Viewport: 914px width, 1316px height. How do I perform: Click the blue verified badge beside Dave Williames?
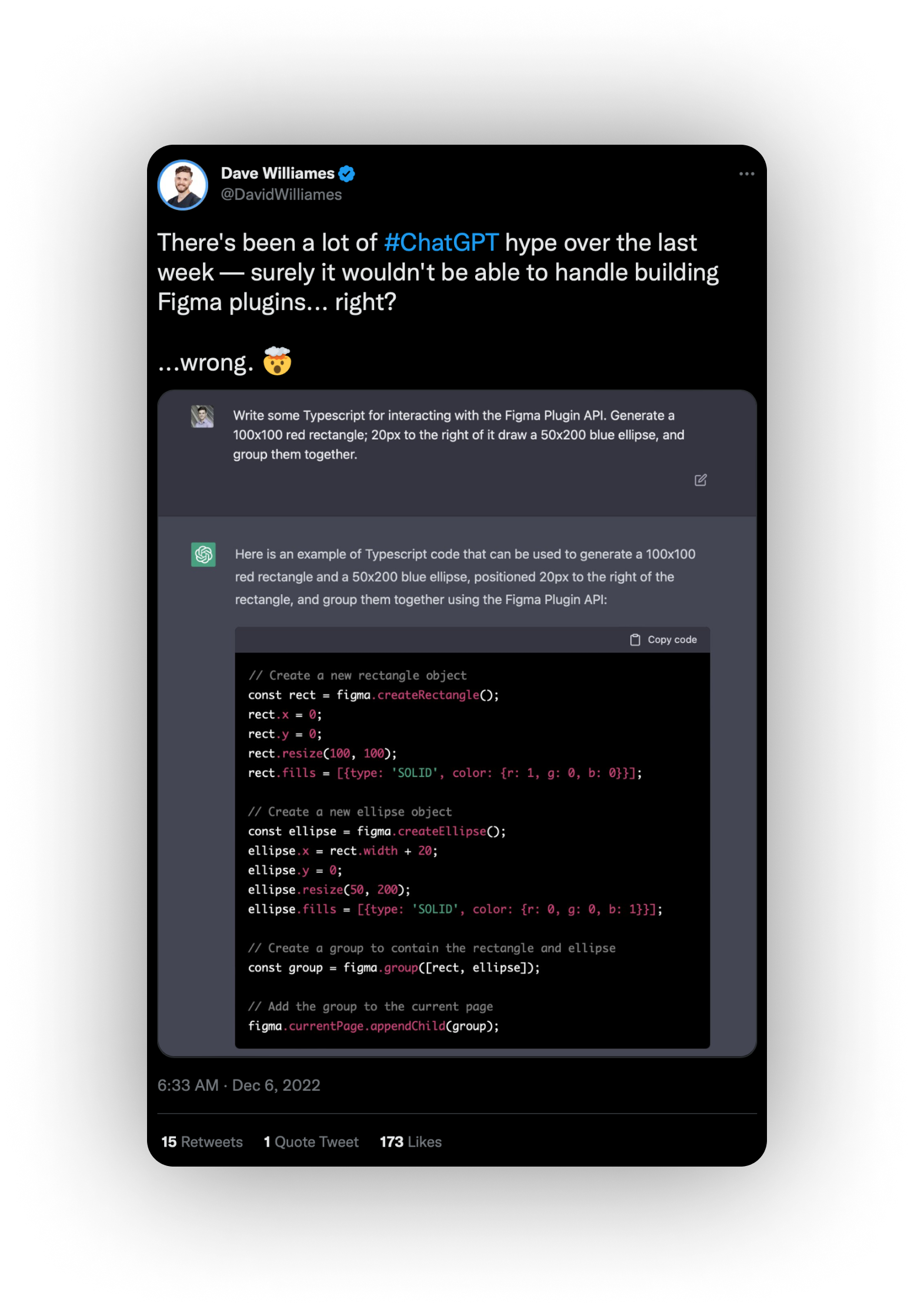click(348, 172)
